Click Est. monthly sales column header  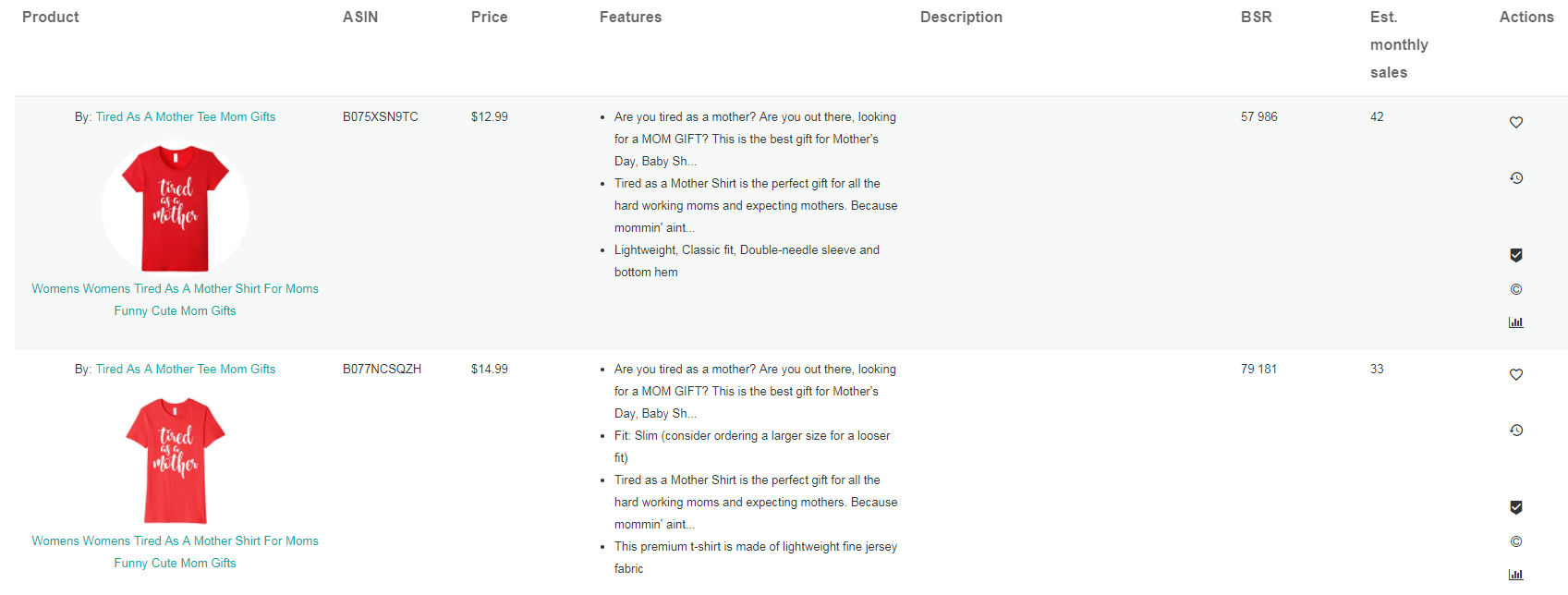pos(1399,44)
